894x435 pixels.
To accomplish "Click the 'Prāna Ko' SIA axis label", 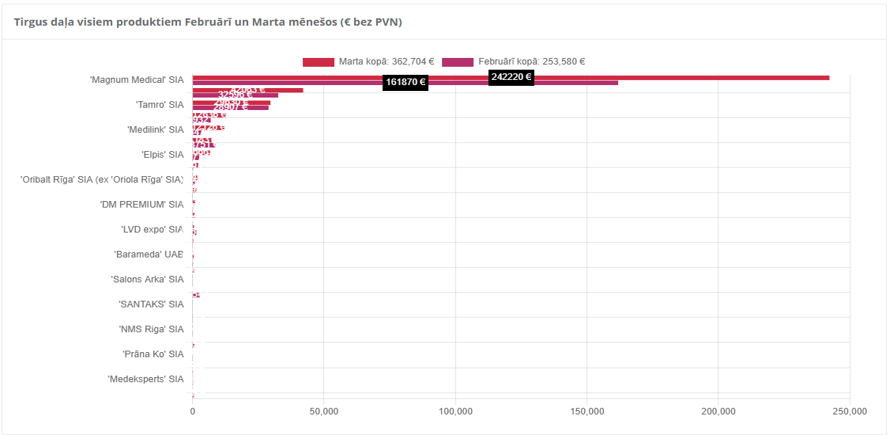I will (153, 354).
